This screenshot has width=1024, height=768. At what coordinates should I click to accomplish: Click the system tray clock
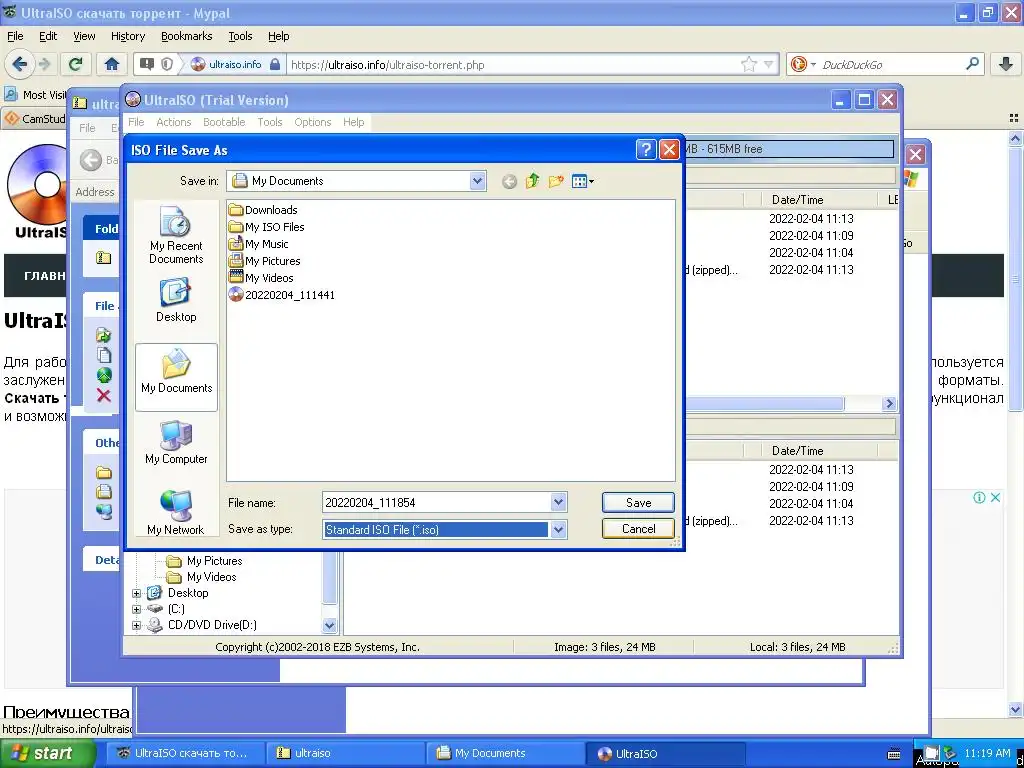click(x=987, y=753)
